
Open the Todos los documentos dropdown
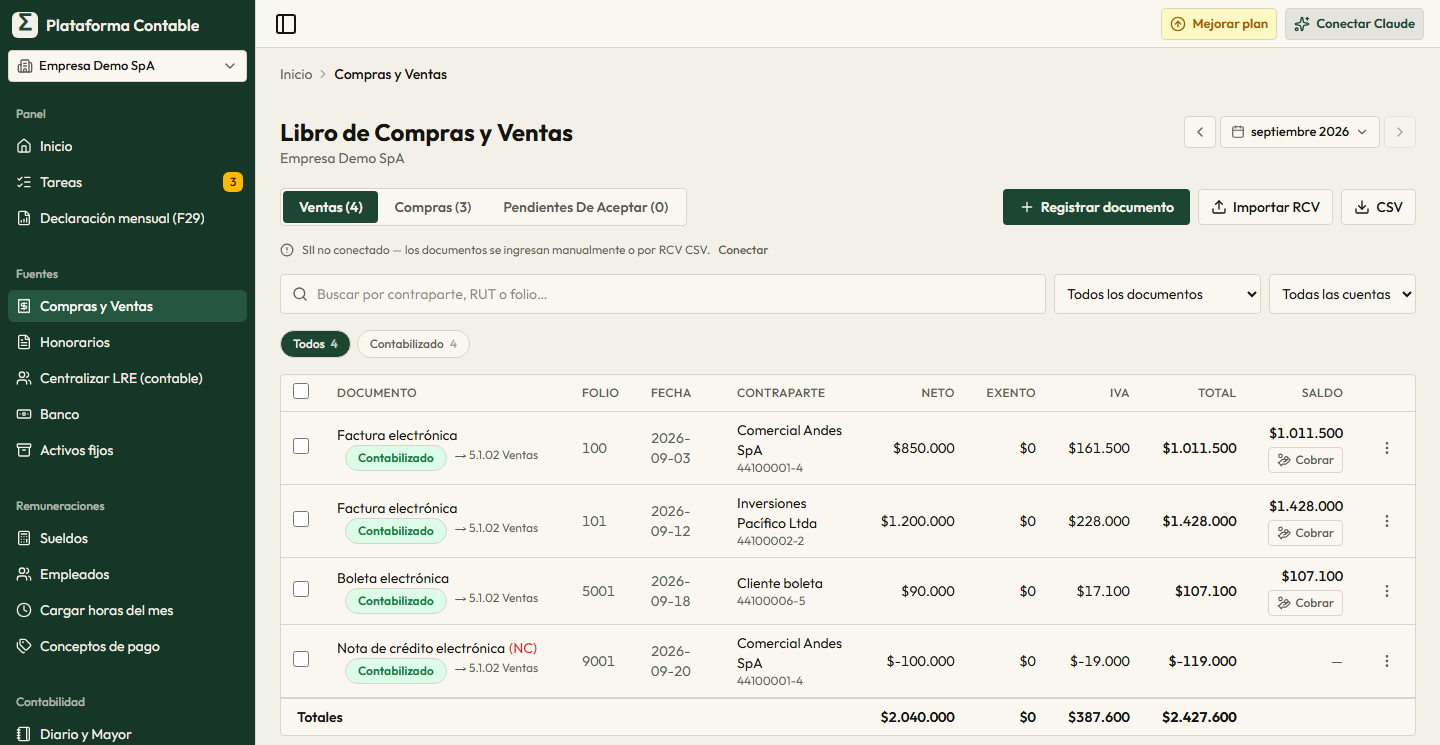pyautogui.click(x=1157, y=294)
